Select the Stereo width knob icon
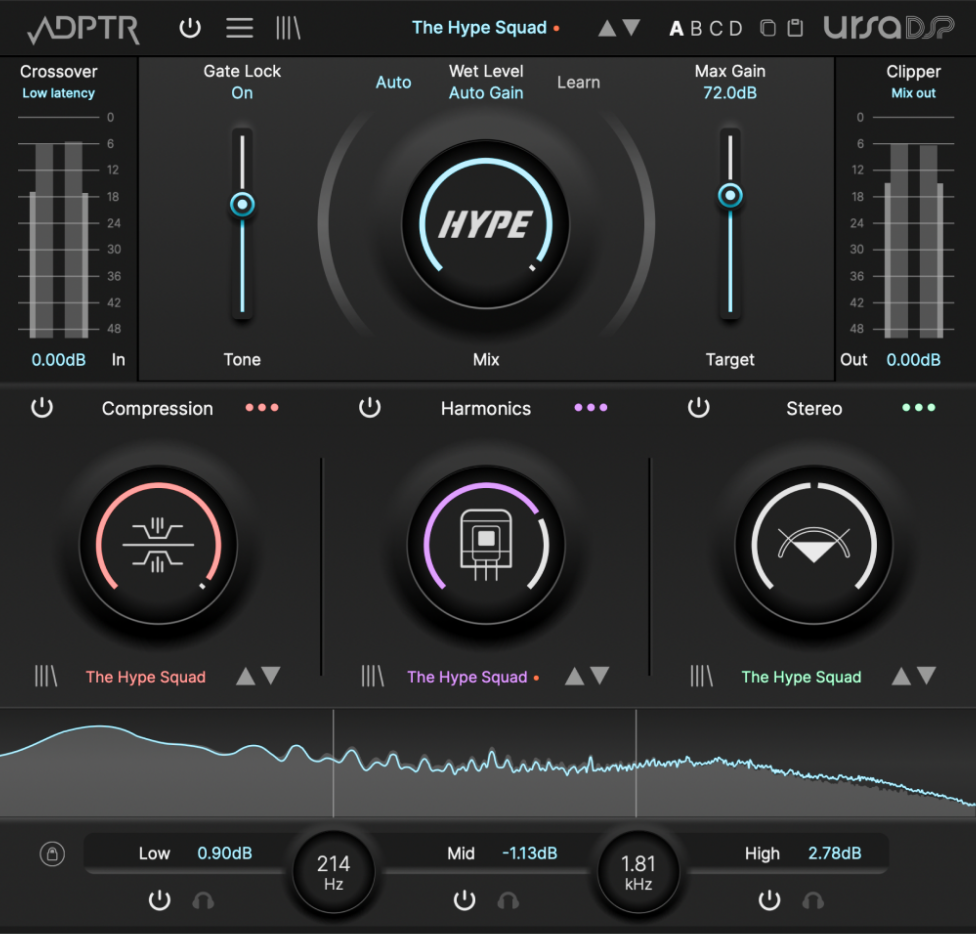The image size is (976, 934). coord(814,545)
